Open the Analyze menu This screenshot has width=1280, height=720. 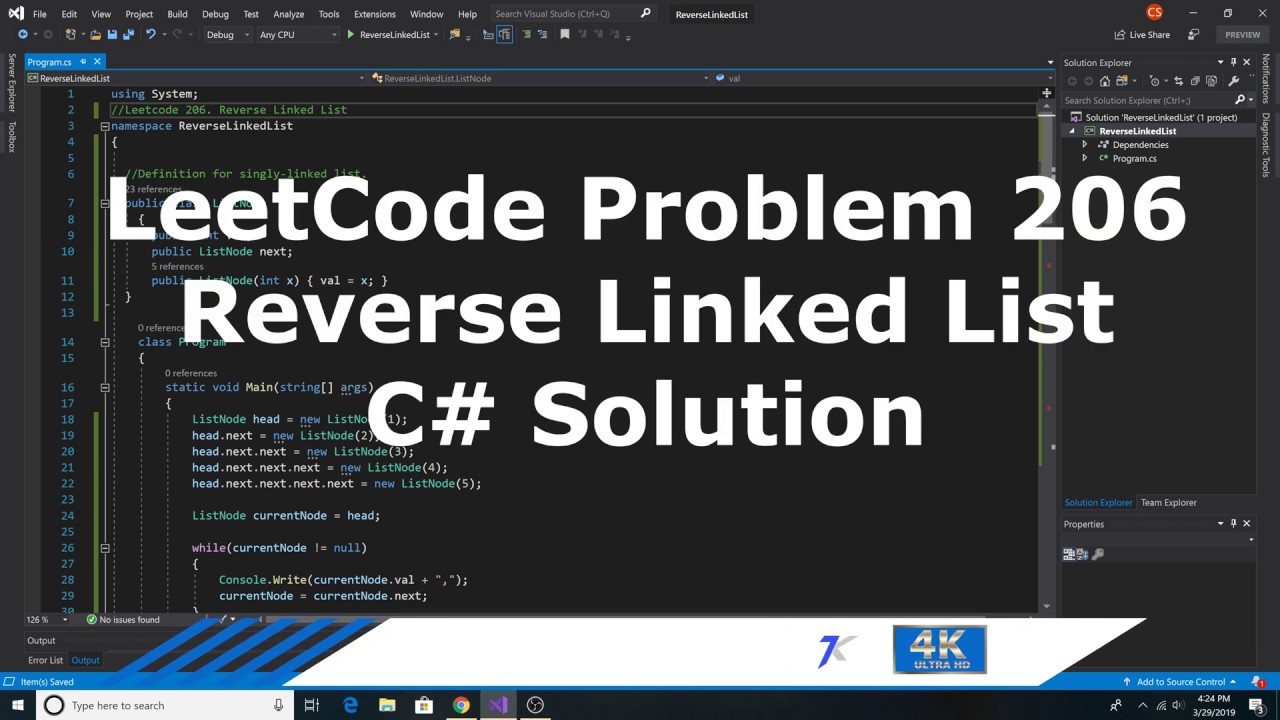point(288,14)
